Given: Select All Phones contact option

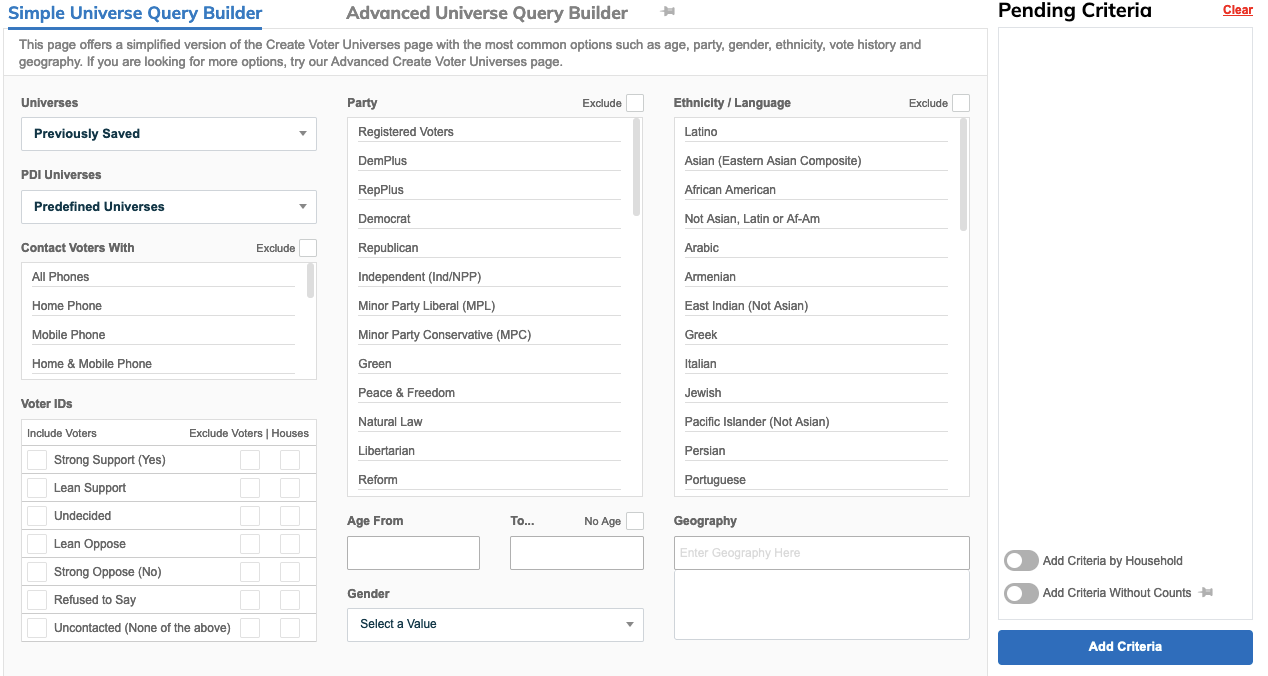Looking at the screenshot, I should pos(163,277).
